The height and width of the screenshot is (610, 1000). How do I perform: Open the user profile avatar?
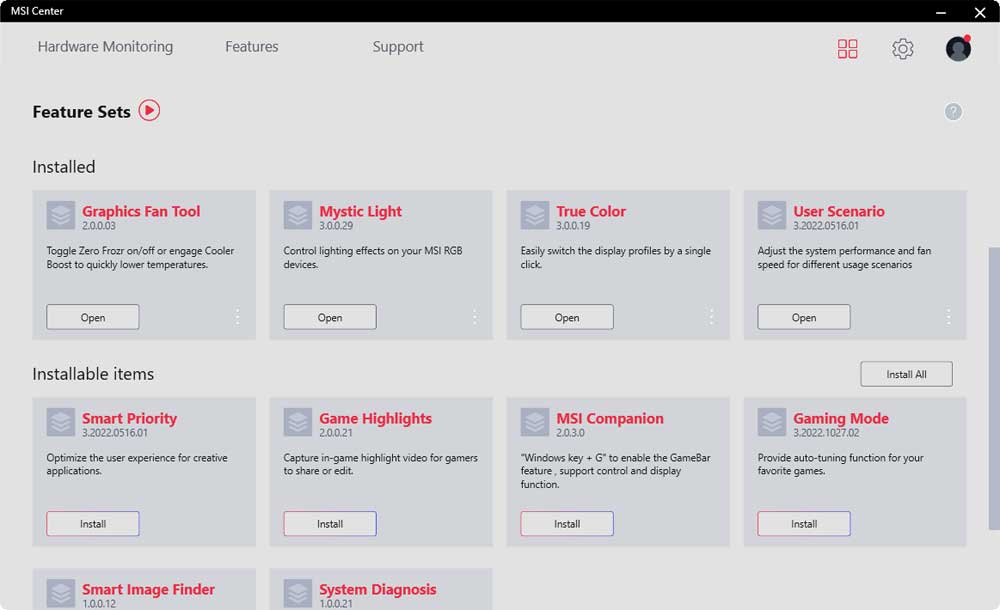pyautogui.click(x=958, y=48)
